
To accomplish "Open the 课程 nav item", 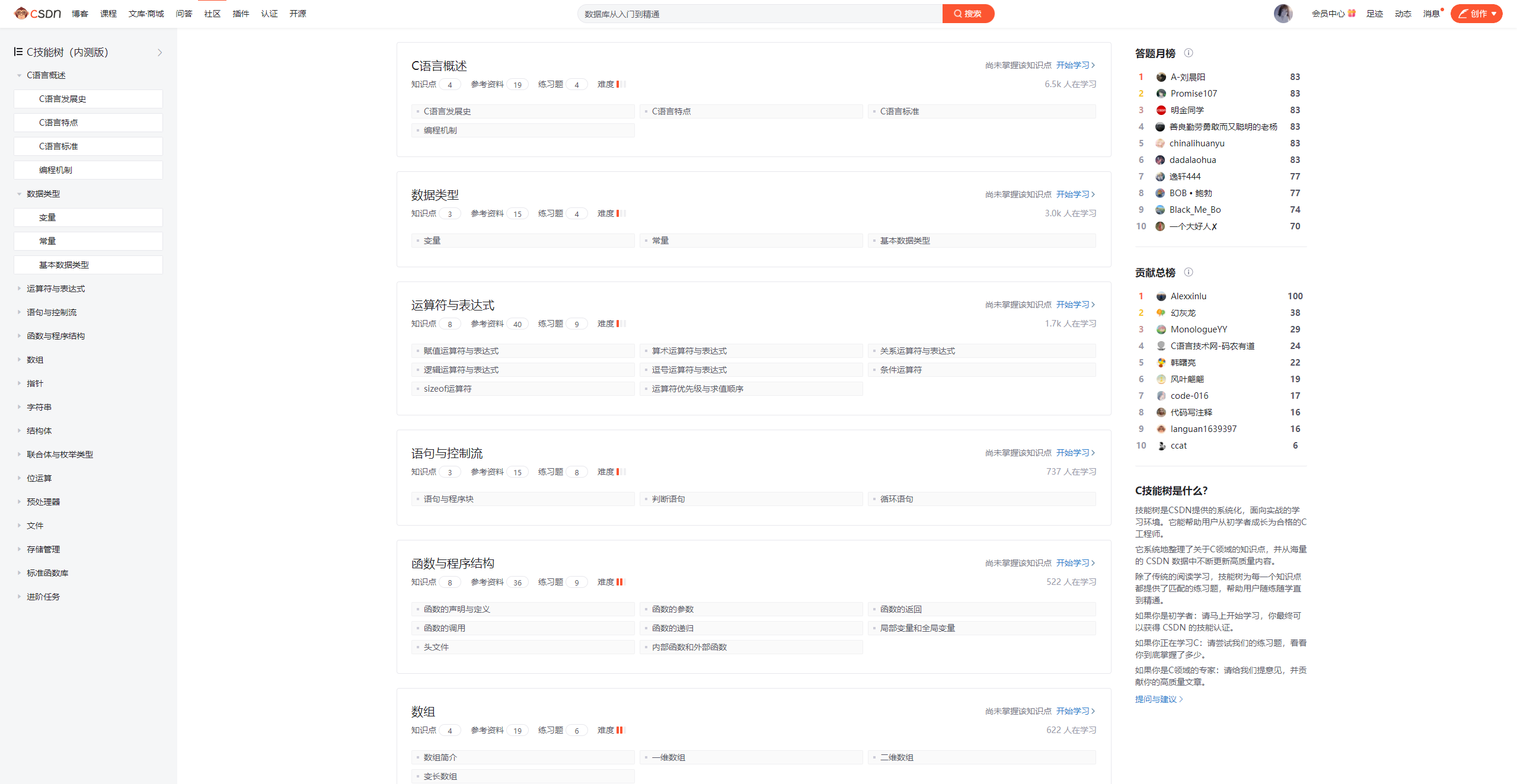I will point(108,13).
